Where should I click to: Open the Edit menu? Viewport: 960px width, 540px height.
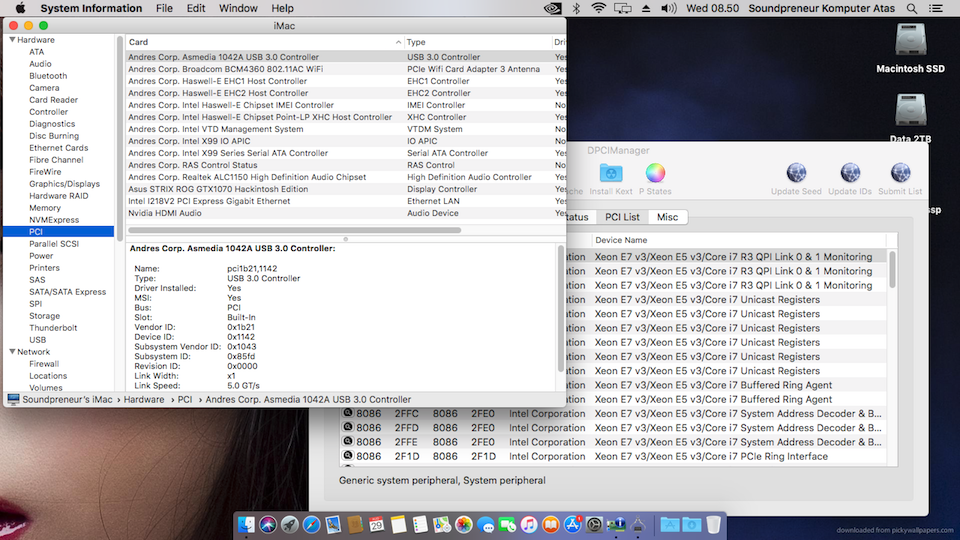[196, 9]
